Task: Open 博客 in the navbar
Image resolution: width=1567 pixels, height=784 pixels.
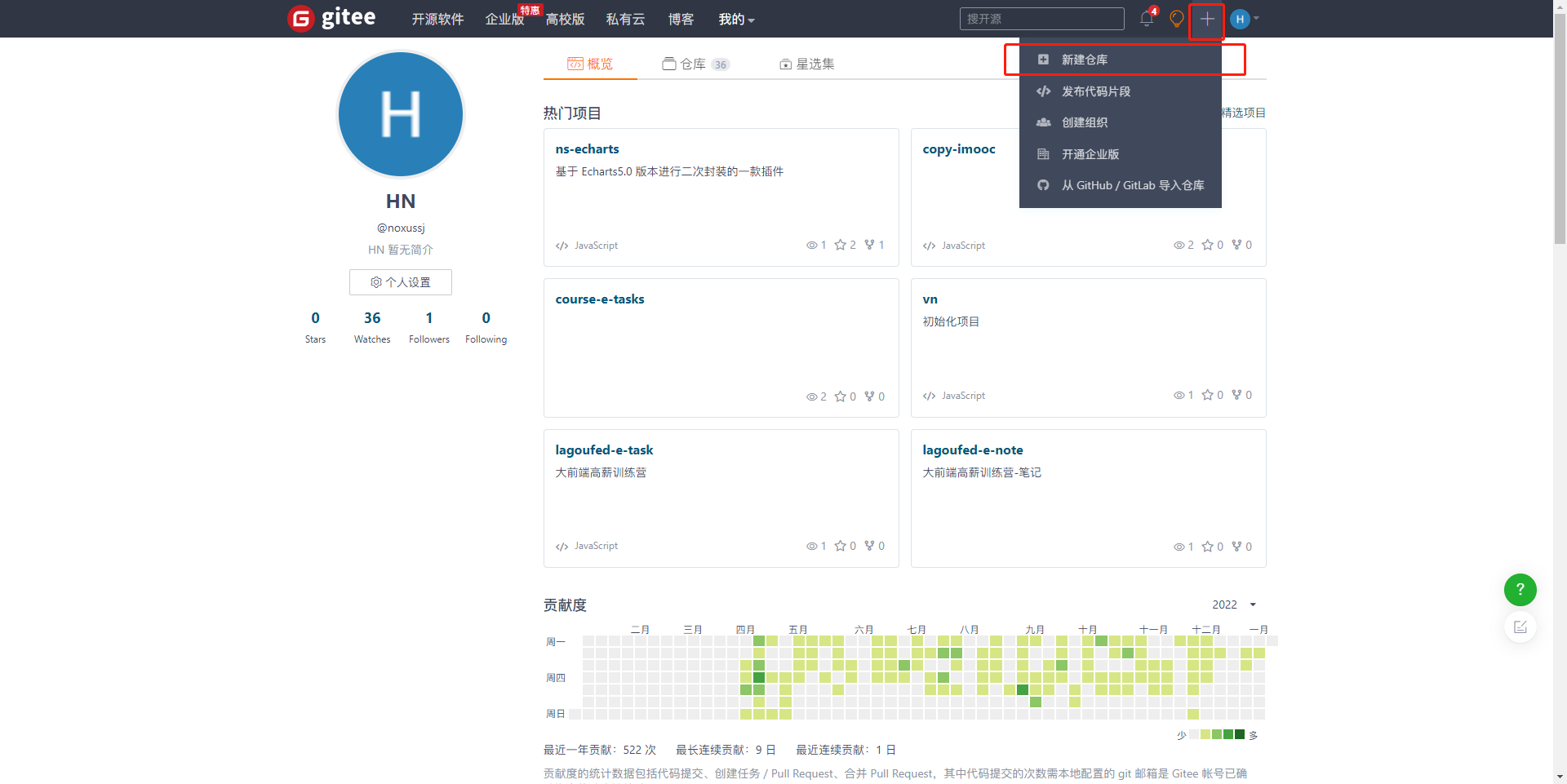Action: [x=681, y=19]
